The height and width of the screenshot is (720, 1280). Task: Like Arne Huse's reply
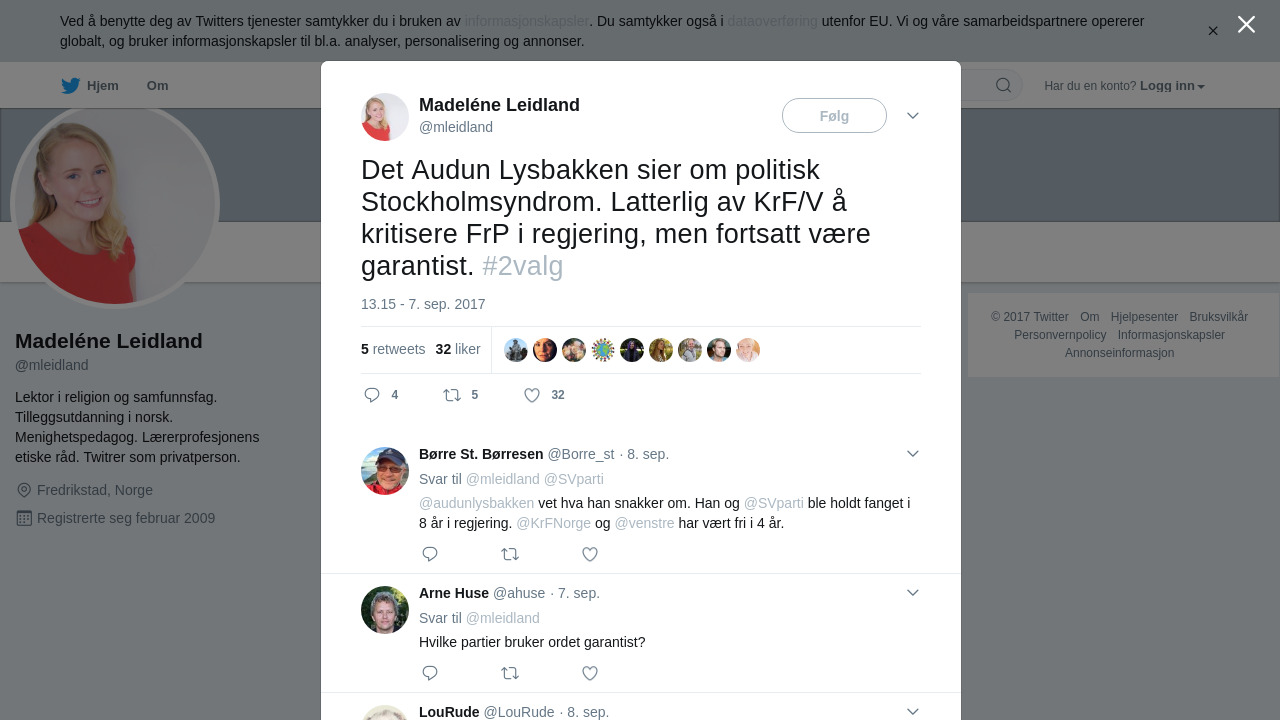pos(590,673)
